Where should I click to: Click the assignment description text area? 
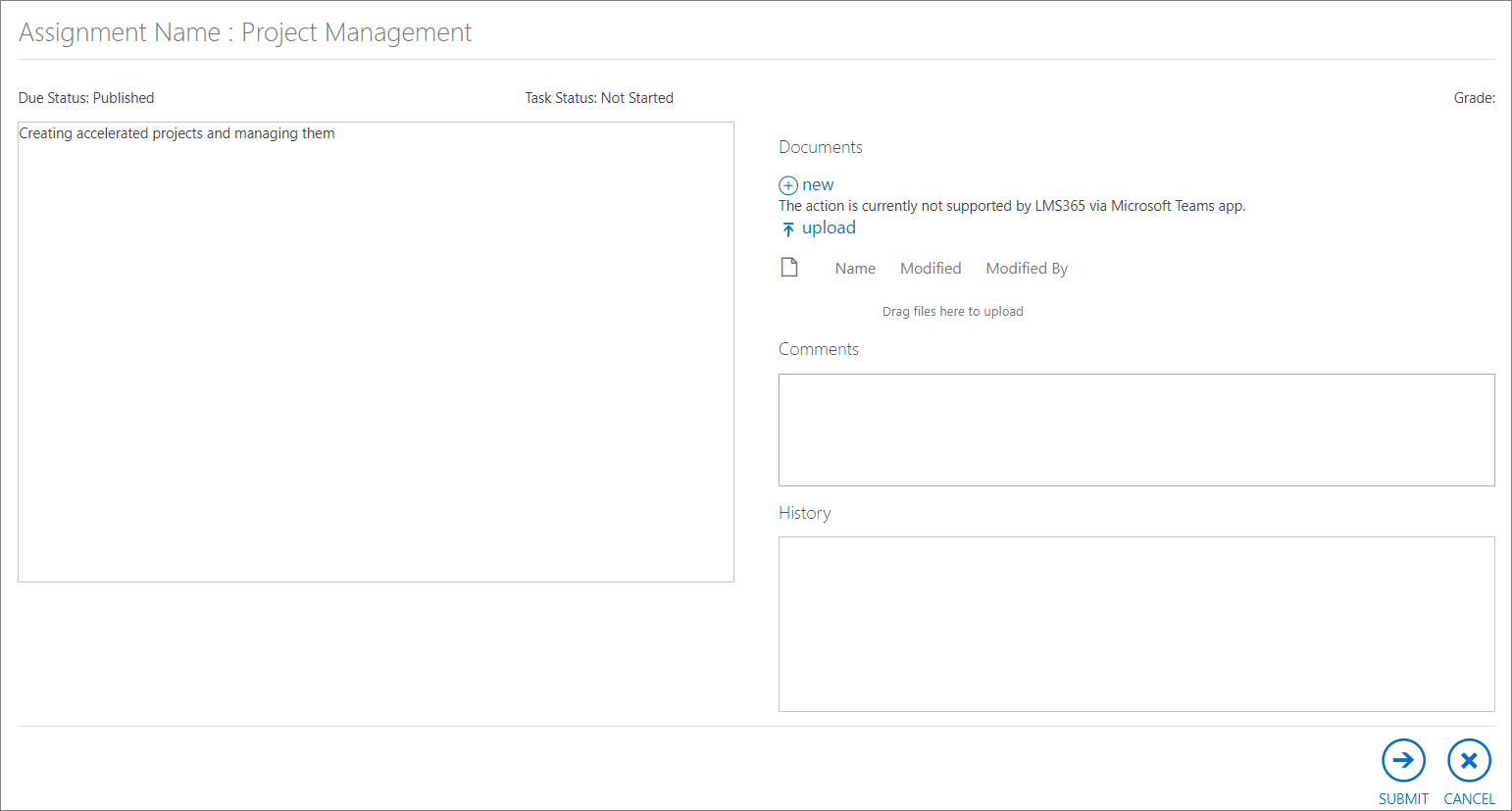pos(376,351)
